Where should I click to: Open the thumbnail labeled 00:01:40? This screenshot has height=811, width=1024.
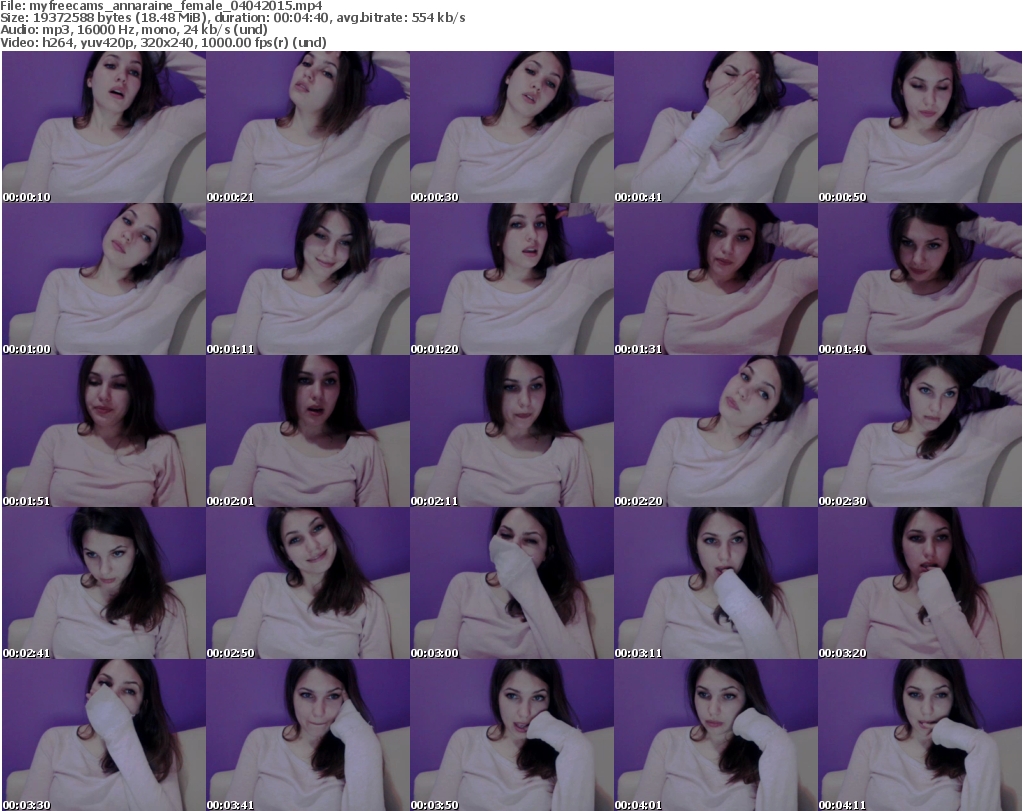920,279
